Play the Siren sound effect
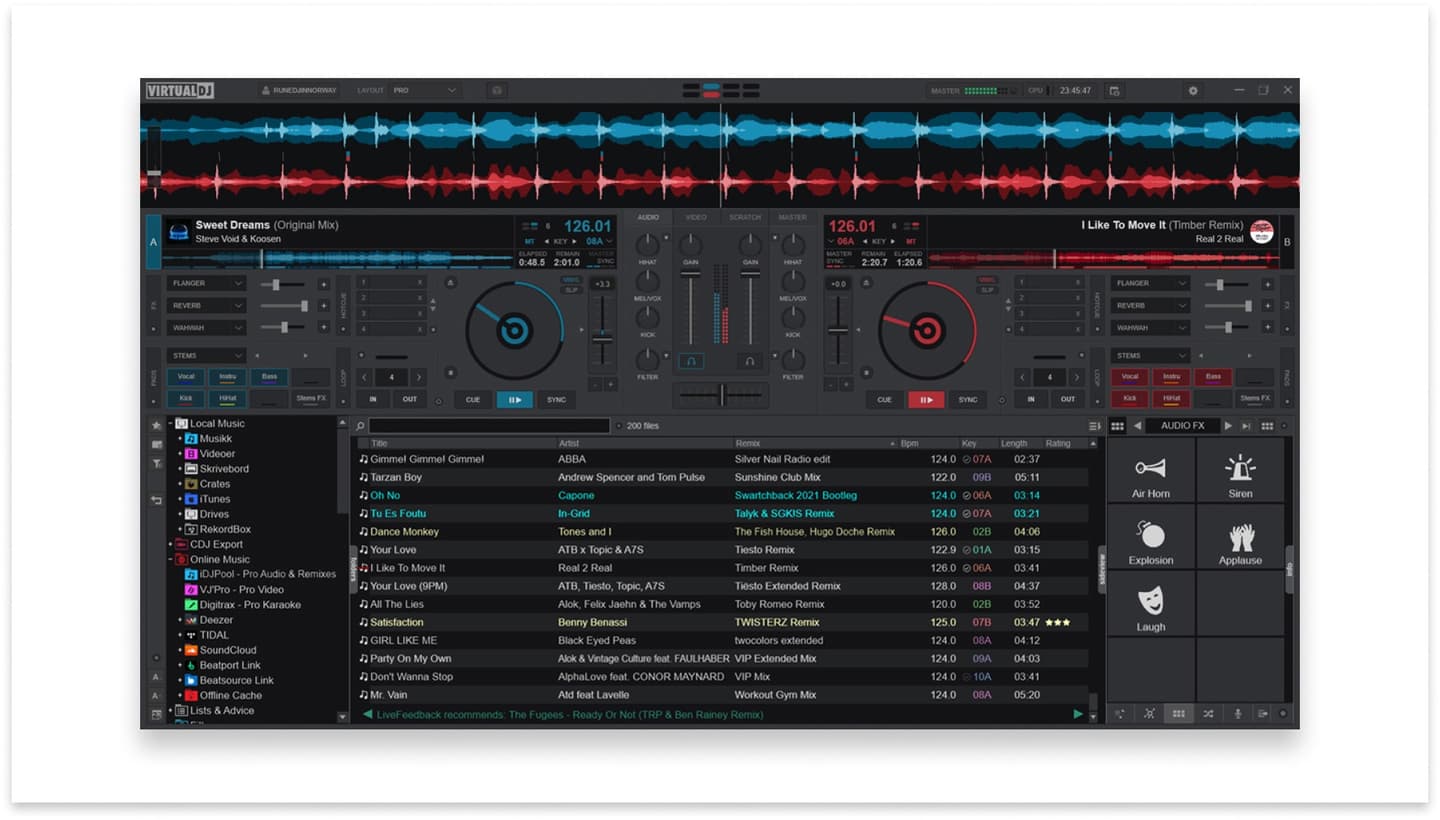The height and width of the screenshot is (820, 1440). click(1240, 472)
